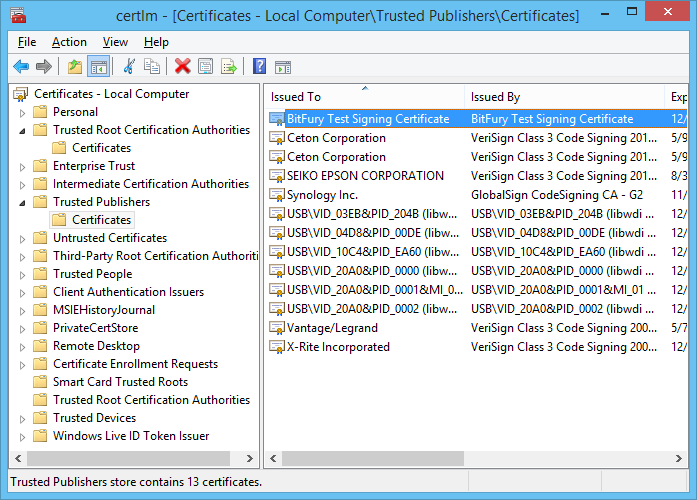
Task: Click the Properties toolbar icon
Action: (206, 67)
